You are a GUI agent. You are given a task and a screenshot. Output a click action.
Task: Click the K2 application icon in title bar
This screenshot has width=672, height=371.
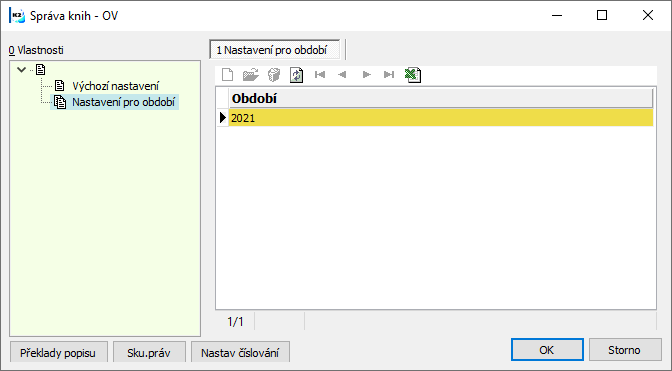17,16
